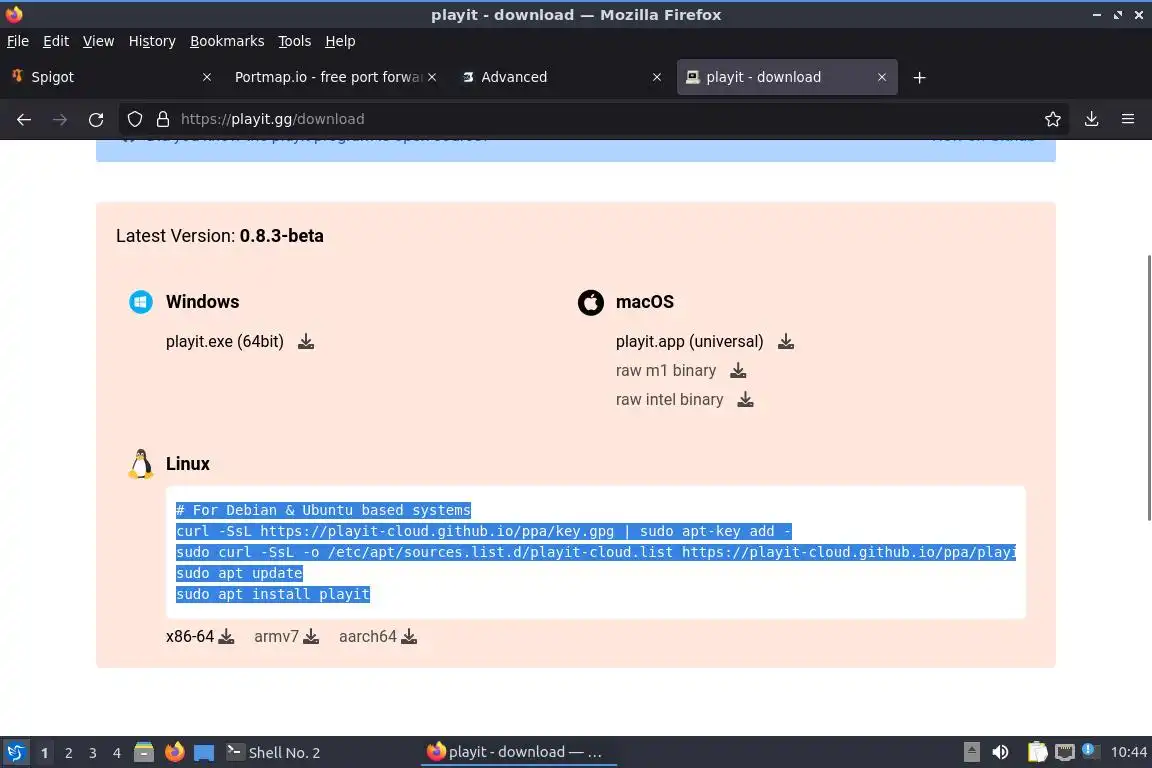Click the playit - download taskbar entry

517,752
